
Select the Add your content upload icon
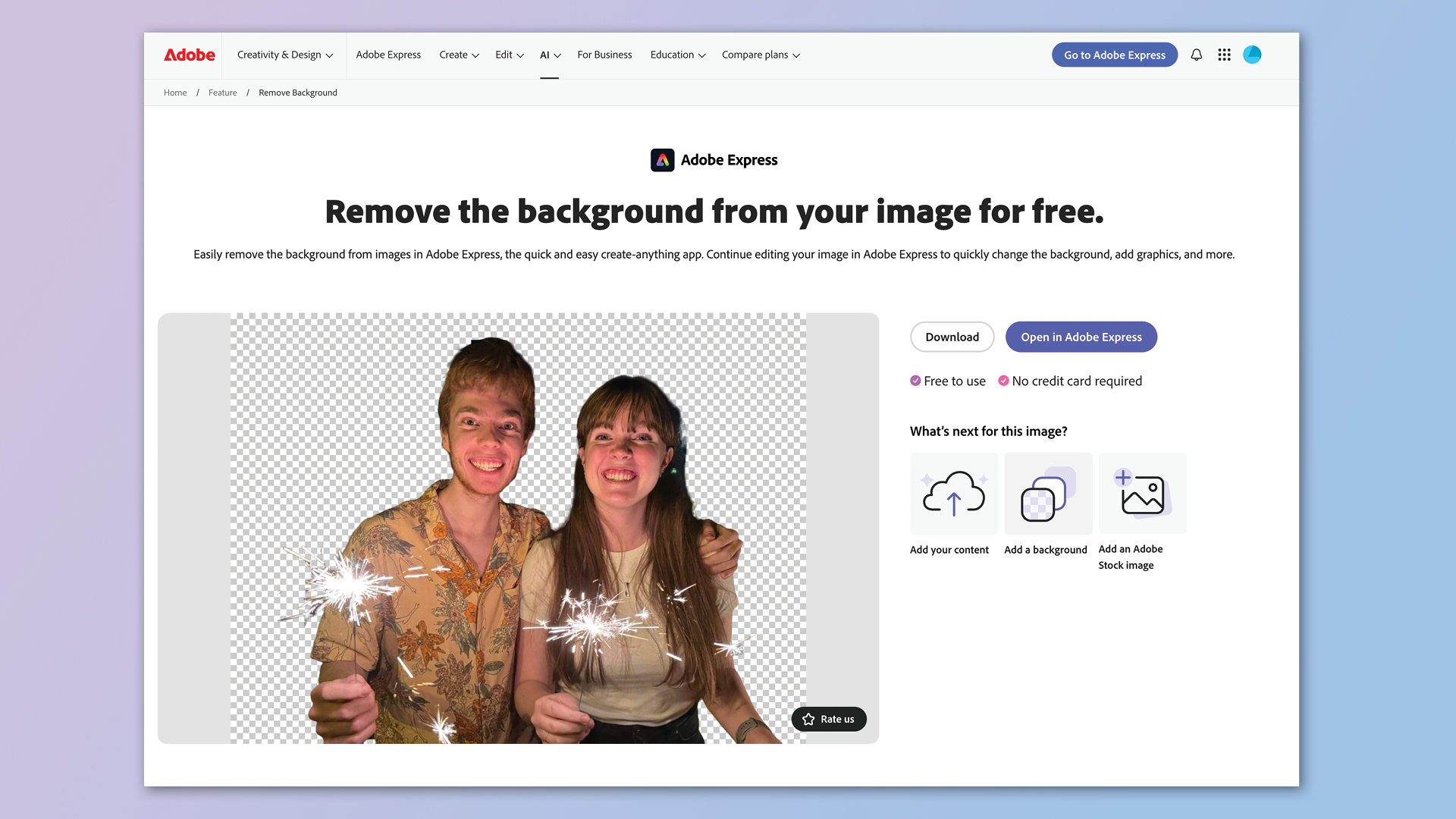coord(953,493)
